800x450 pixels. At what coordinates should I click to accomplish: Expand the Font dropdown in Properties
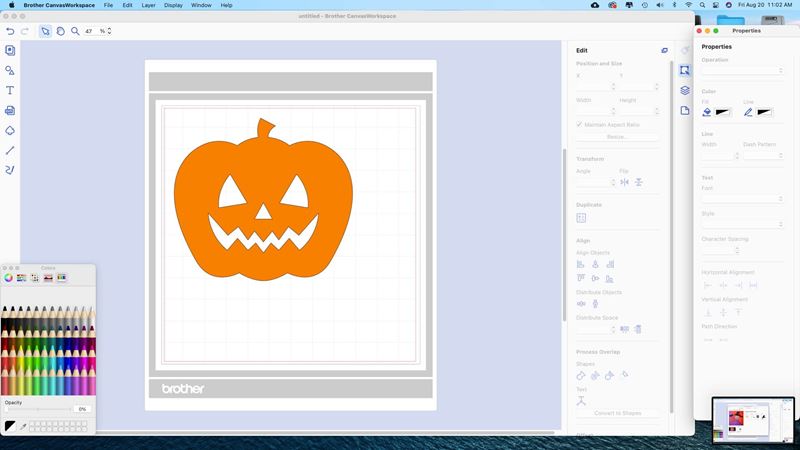click(742, 198)
